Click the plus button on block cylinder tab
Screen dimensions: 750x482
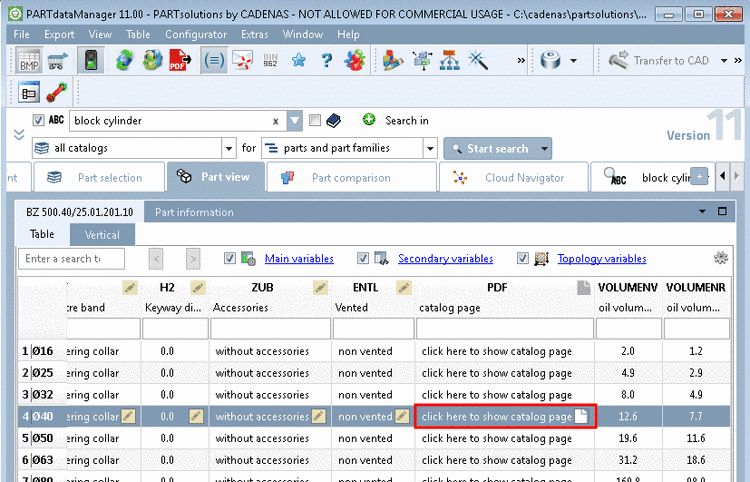[x=699, y=176]
